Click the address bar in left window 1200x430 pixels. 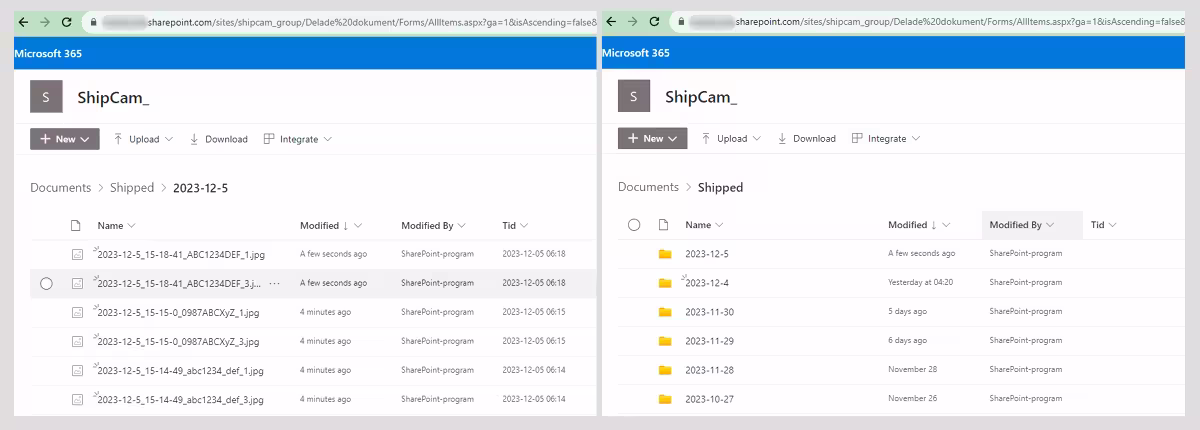coord(340,21)
